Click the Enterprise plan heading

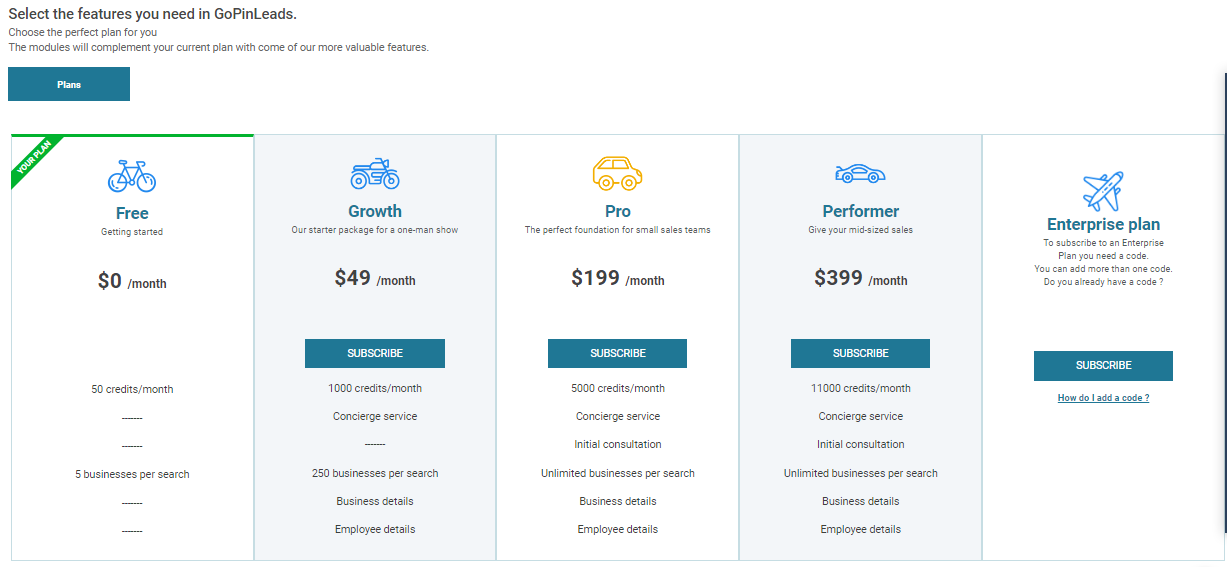[1103, 224]
